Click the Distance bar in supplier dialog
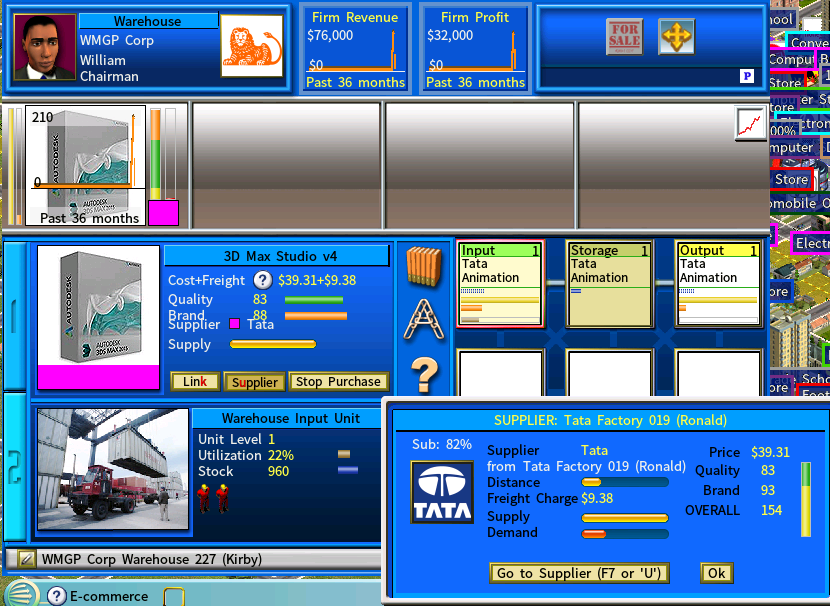Screen dimensions: 830x606 point(625,482)
